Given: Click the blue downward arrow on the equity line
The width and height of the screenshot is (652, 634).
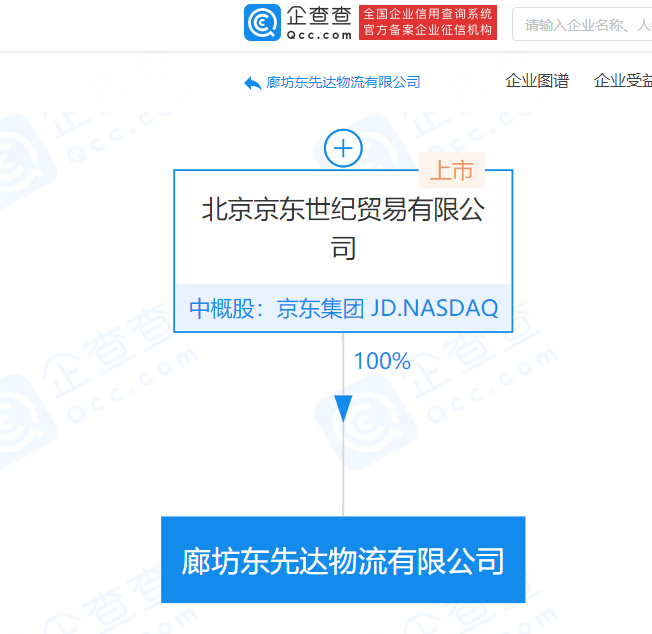Looking at the screenshot, I should point(343,409).
